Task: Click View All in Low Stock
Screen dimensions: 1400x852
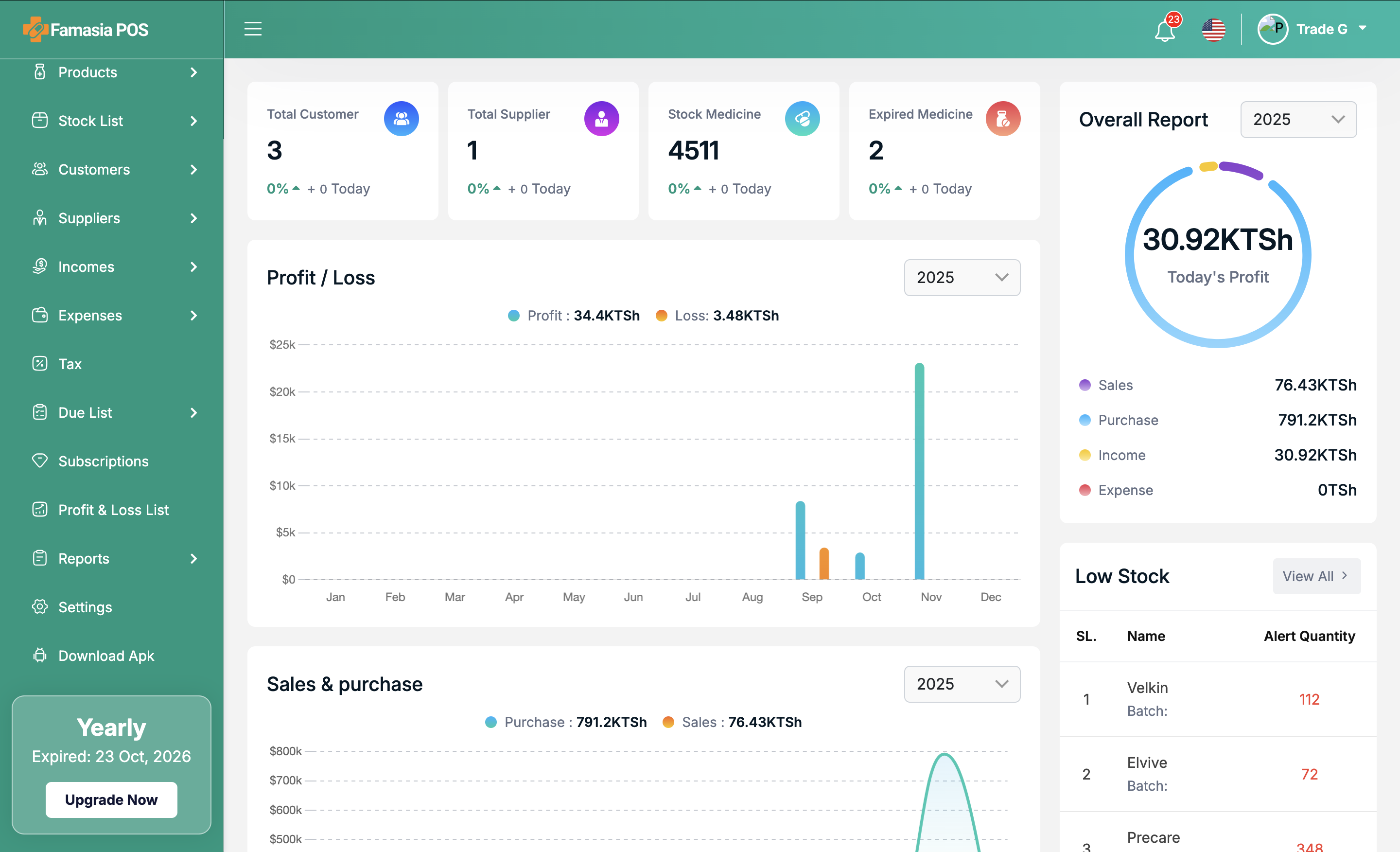Action: (x=1315, y=576)
